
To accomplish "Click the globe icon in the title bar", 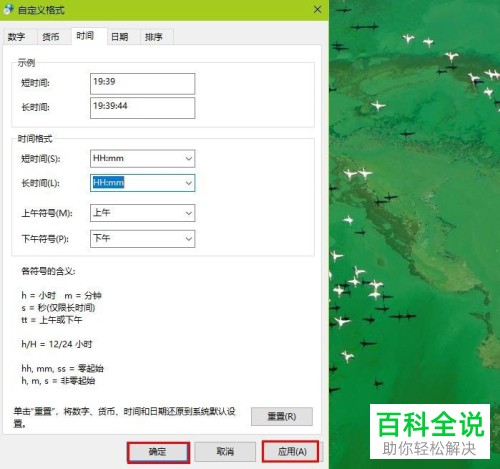I will pos(8,10).
